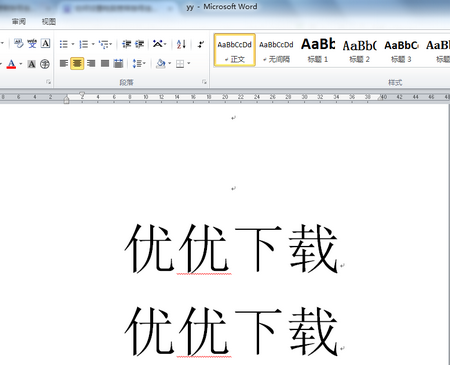Image resolution: width=450 pixels, height=365 pixels.
Task: Click the Borders grid icon
Action: click(x=180, y=63)
